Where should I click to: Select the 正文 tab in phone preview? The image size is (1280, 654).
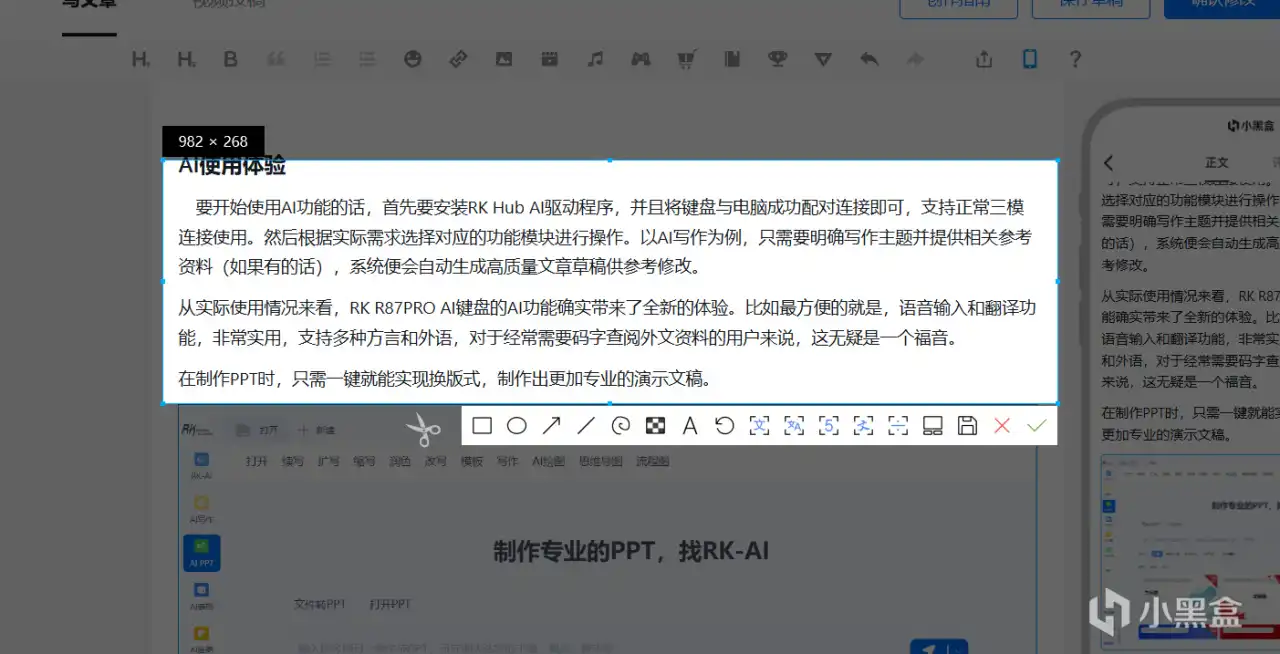[x=1216, y=162]
